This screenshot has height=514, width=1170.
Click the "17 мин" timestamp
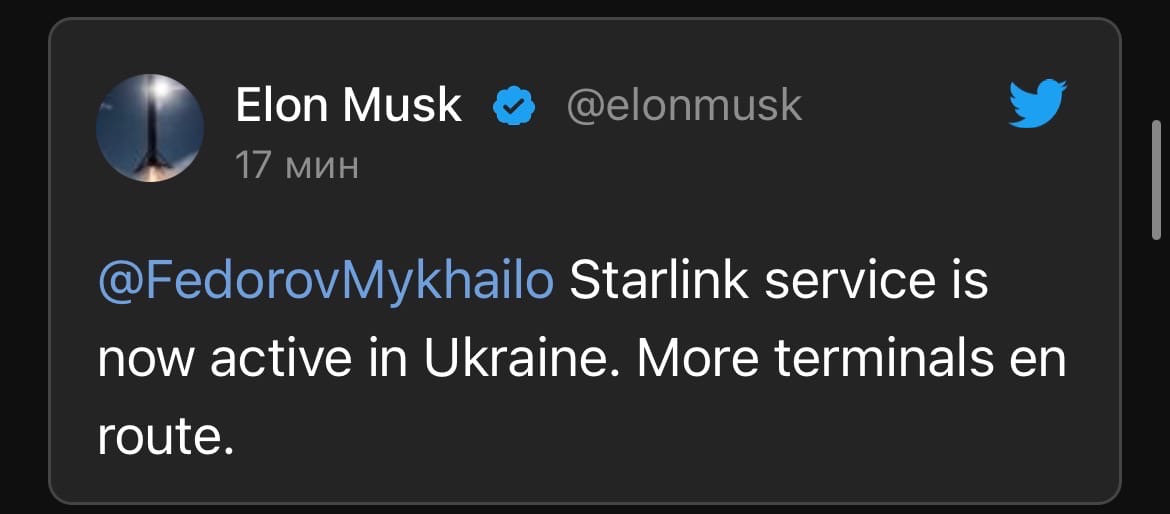(x=296, y=165)
